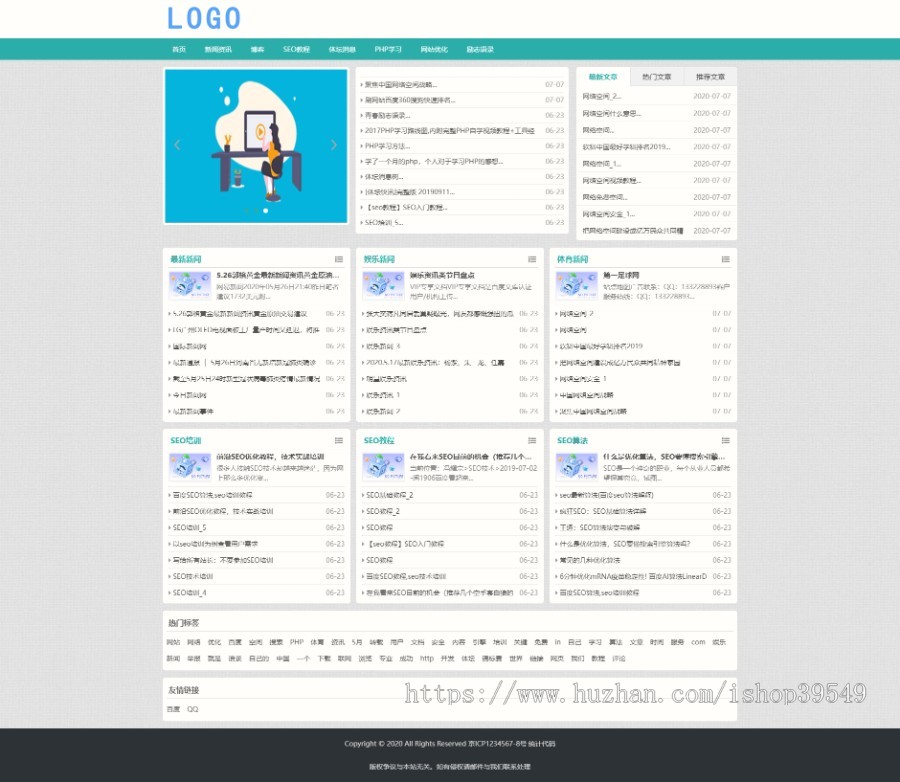Select the com tag in 热门标签
Viewport: 900px width, 782px height.
pyautogui.click(x=698, y=642)
